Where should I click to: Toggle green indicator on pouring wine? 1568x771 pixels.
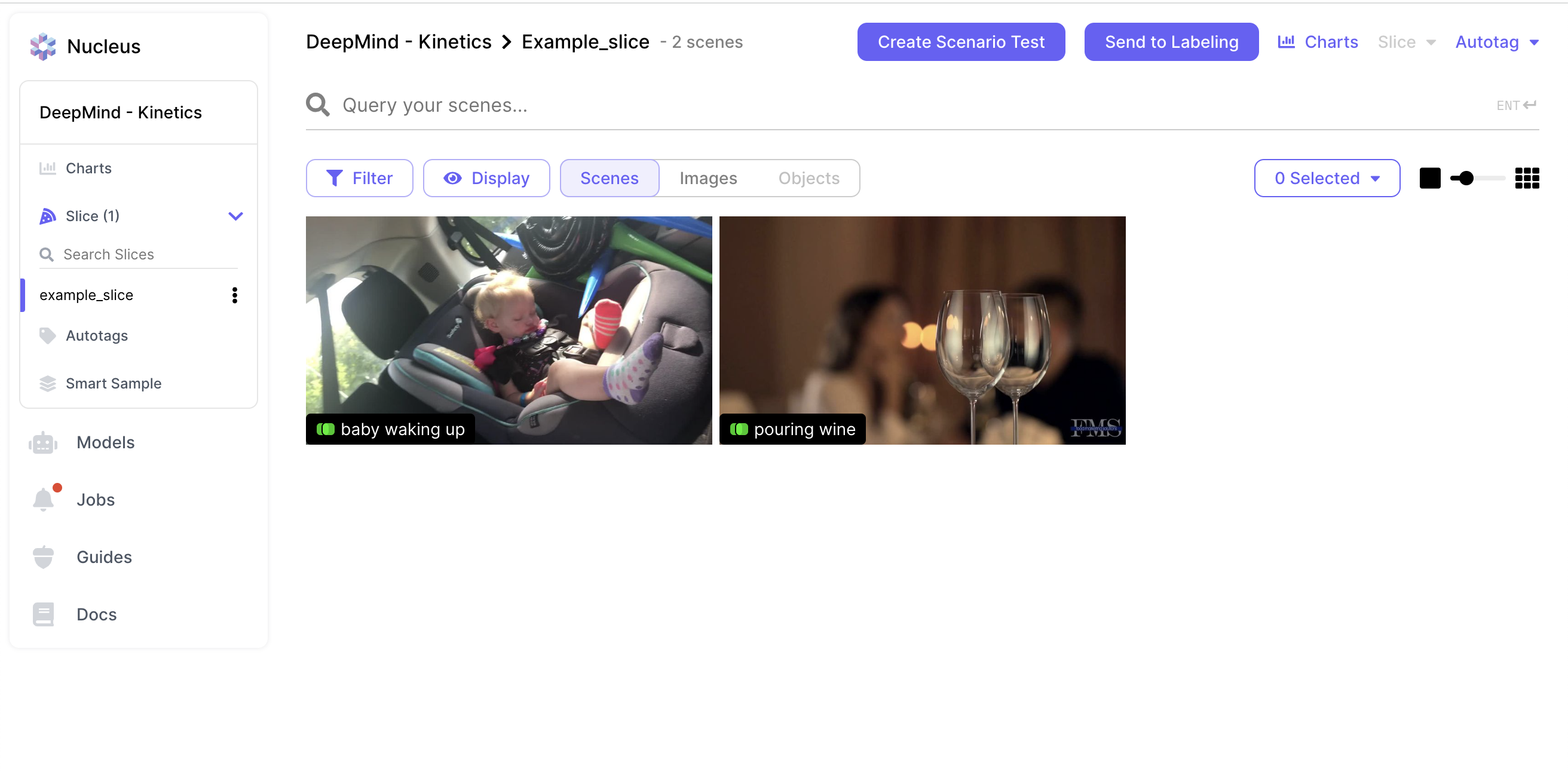[739, 429]
